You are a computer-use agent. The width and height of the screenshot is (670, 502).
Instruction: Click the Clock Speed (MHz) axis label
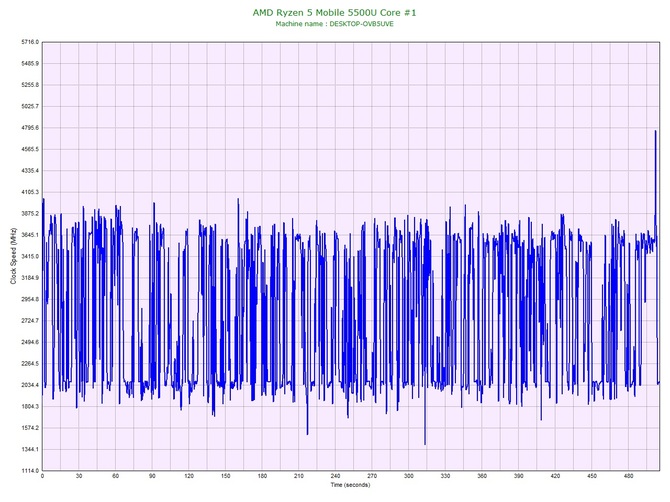13,256
